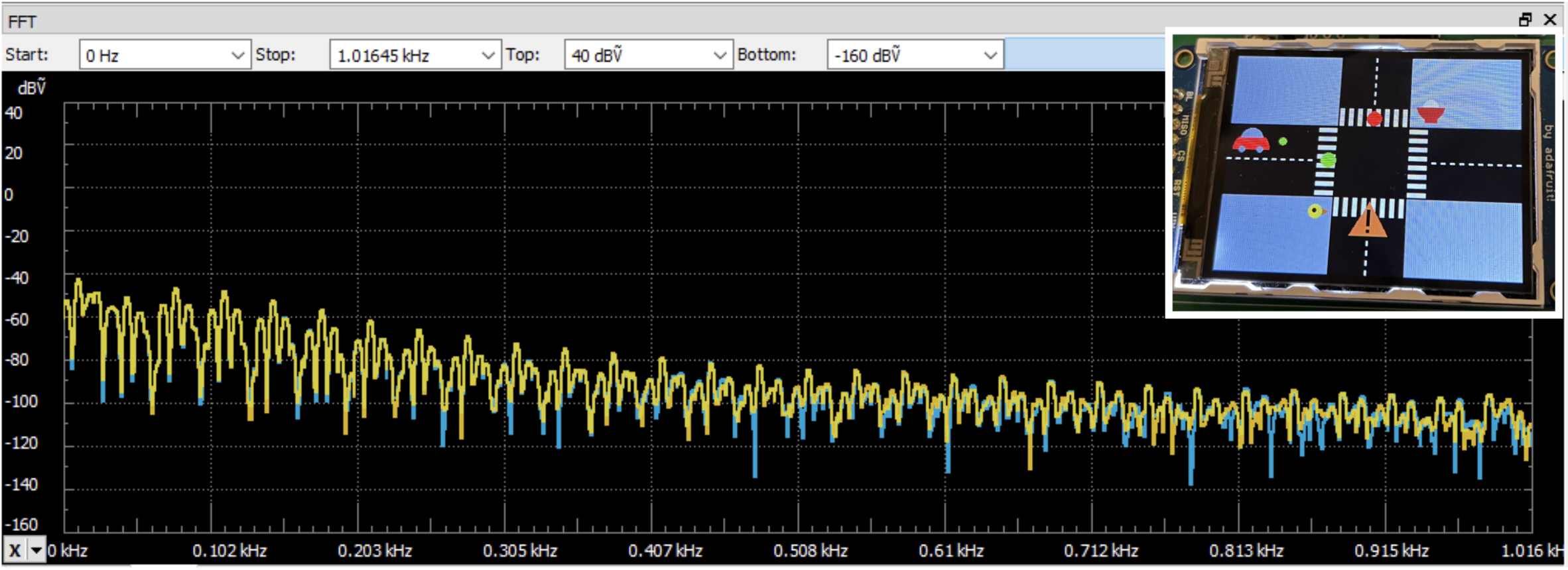The image size is (1568, 570).
Task: Click the red car icon on the display
Action: (x=1250, y=141)
